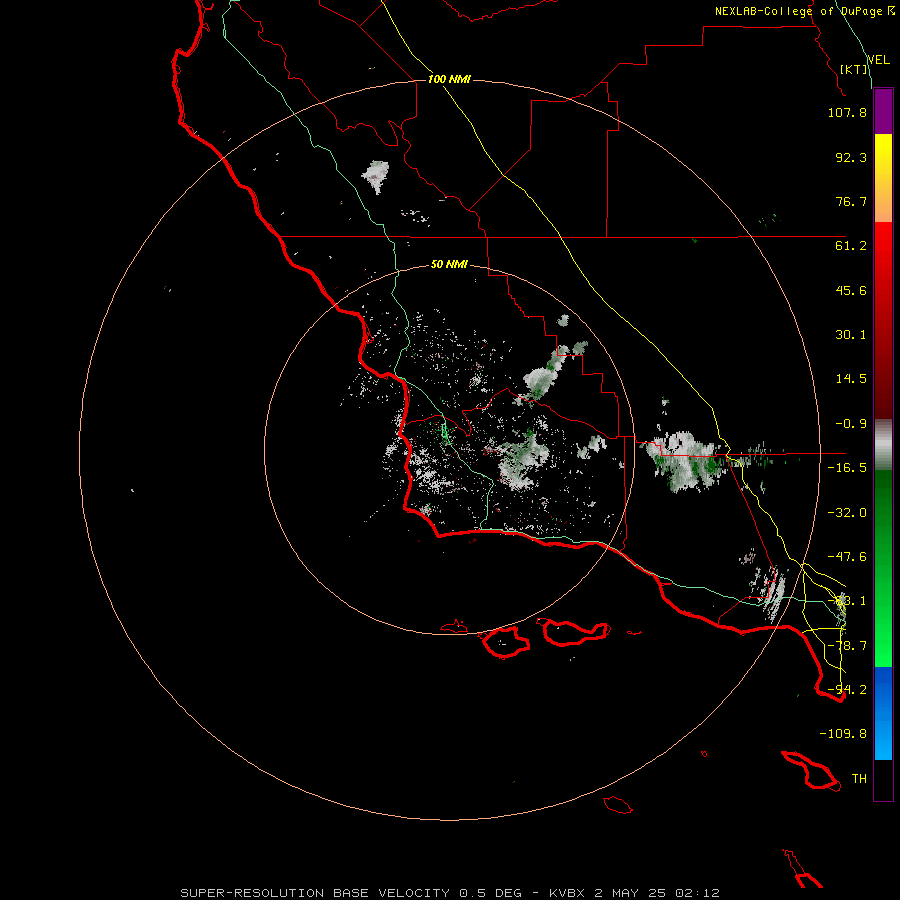Click the [KT] units label

tap(854, 69)
